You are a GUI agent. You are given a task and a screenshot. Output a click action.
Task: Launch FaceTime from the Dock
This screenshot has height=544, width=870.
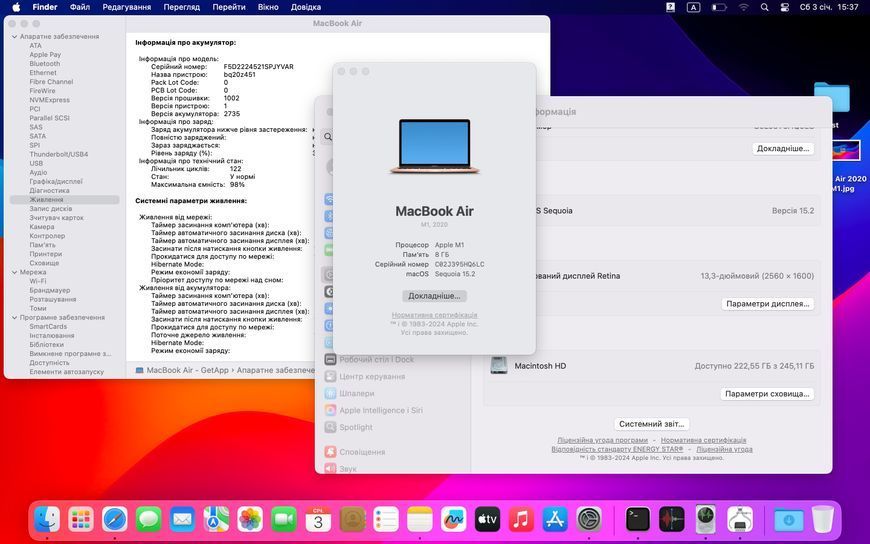284,520
